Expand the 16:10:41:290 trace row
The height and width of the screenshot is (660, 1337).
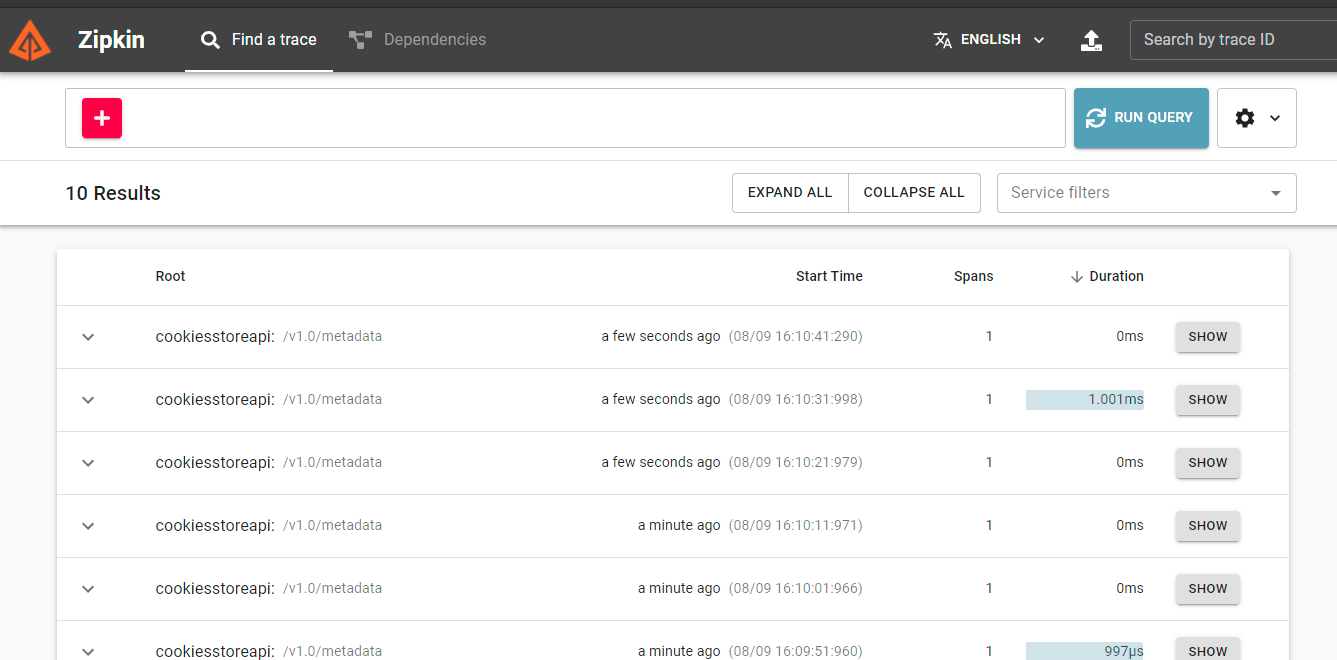click(x=88, y=337)
